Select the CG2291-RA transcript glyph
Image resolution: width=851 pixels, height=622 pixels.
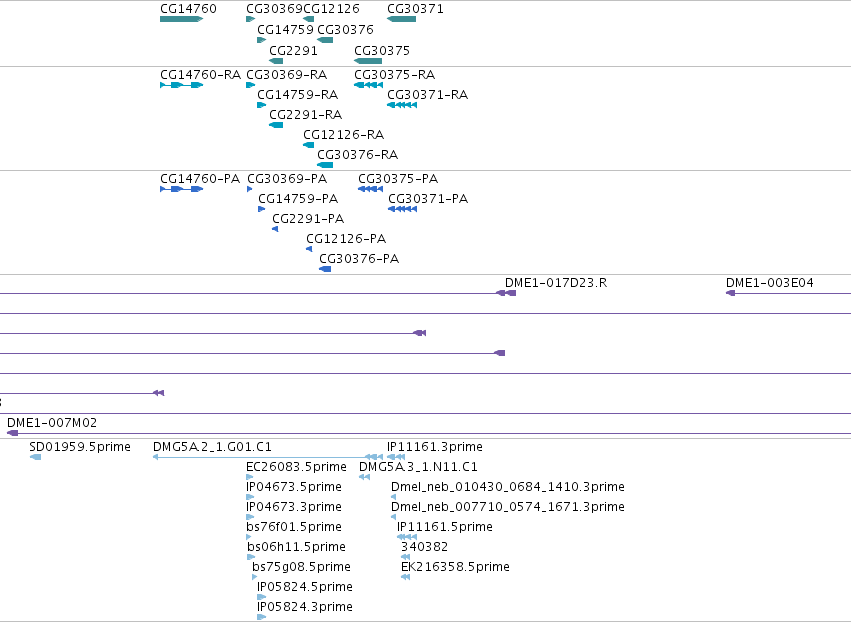(x=276, y=125)
